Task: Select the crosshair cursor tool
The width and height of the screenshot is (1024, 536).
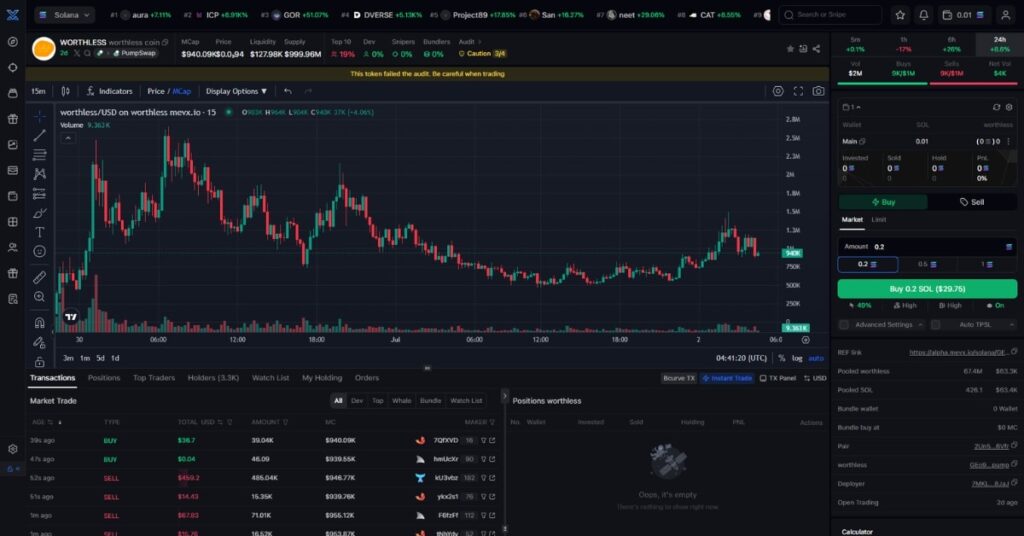Action: (39, 116)
